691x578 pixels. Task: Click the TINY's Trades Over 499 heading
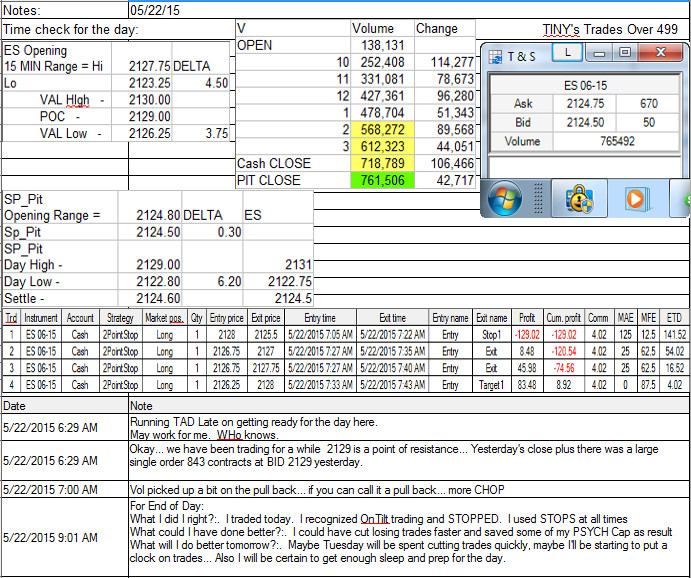(610, 29)
